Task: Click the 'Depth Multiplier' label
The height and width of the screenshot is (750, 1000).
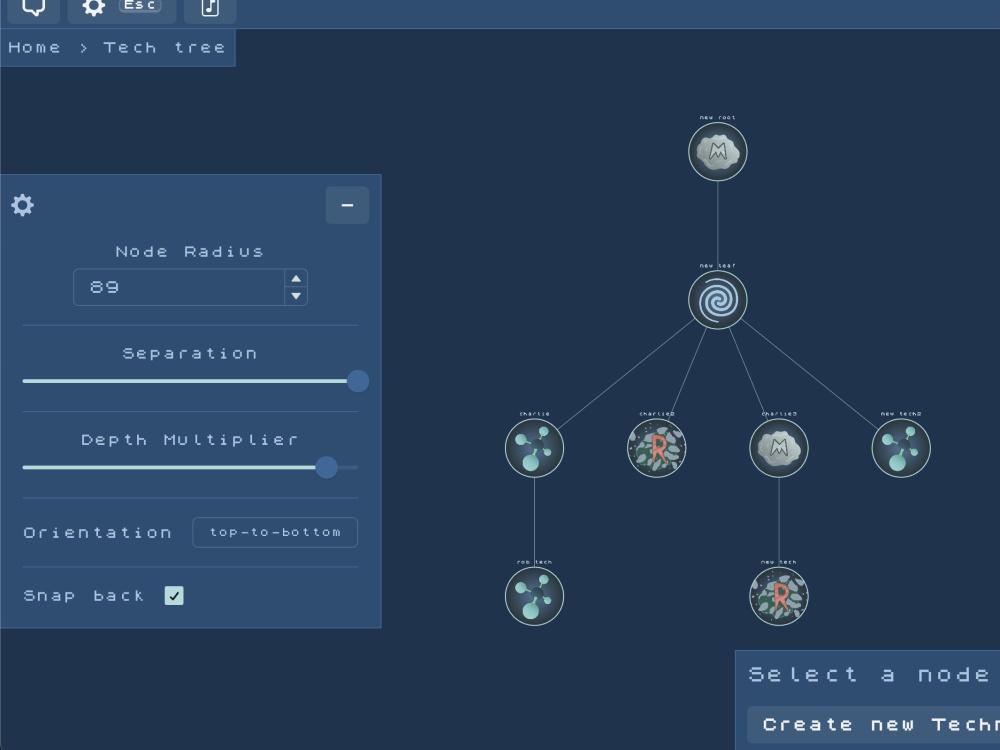Action: [x=189, y=440]
